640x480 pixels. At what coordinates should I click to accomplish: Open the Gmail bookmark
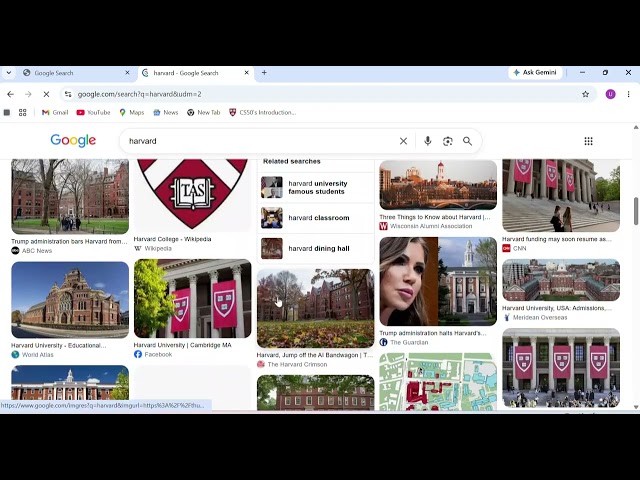point(55,113)
